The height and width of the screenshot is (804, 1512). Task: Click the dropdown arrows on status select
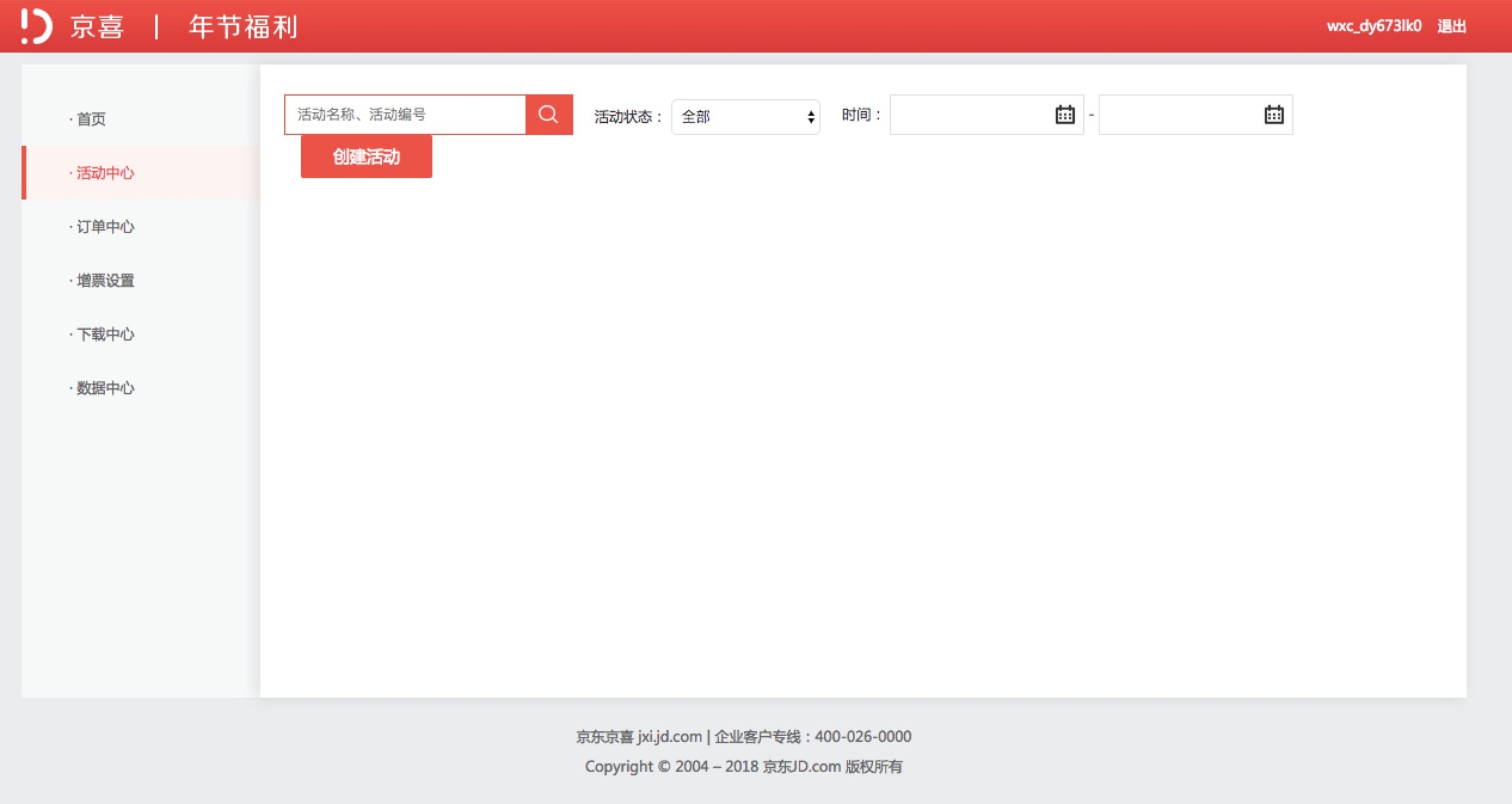(810, 117)
